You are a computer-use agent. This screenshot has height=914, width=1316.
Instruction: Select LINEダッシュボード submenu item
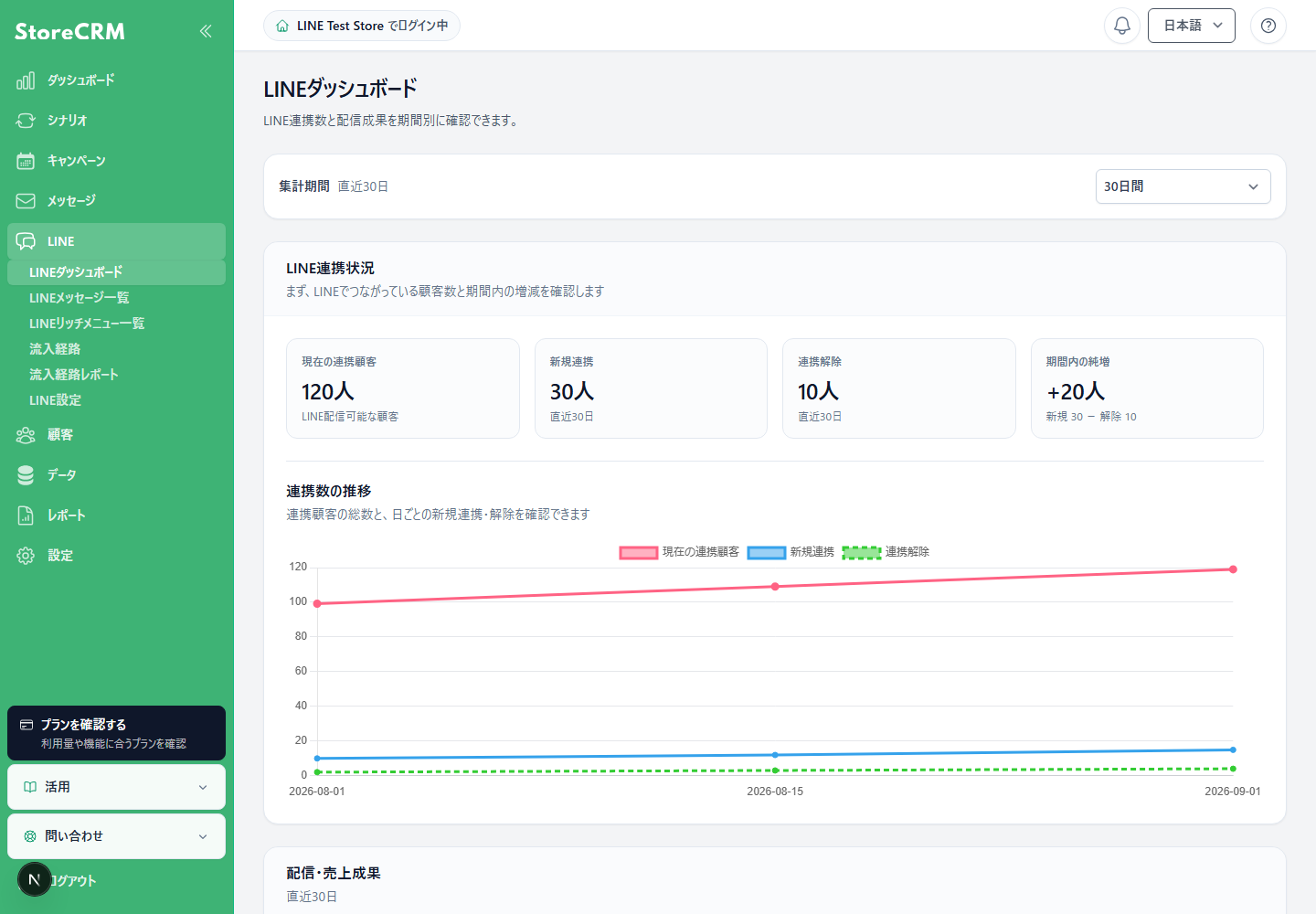pyautogui.click(x=116, y=272)
